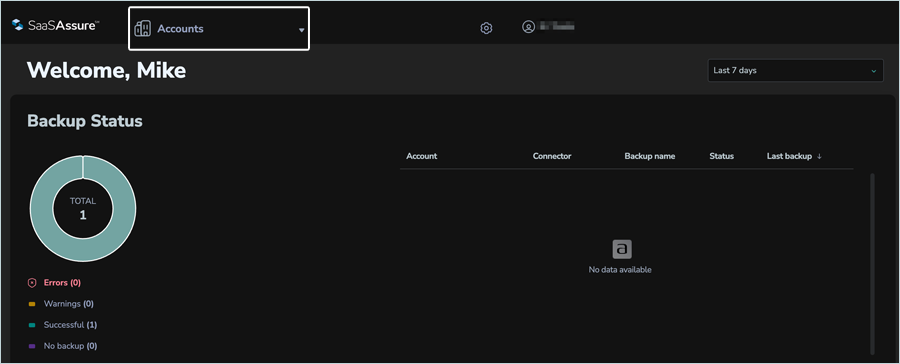Click the Warnings yellow color swatch
This screenshot has width=900, height=364.
(32, 304)
